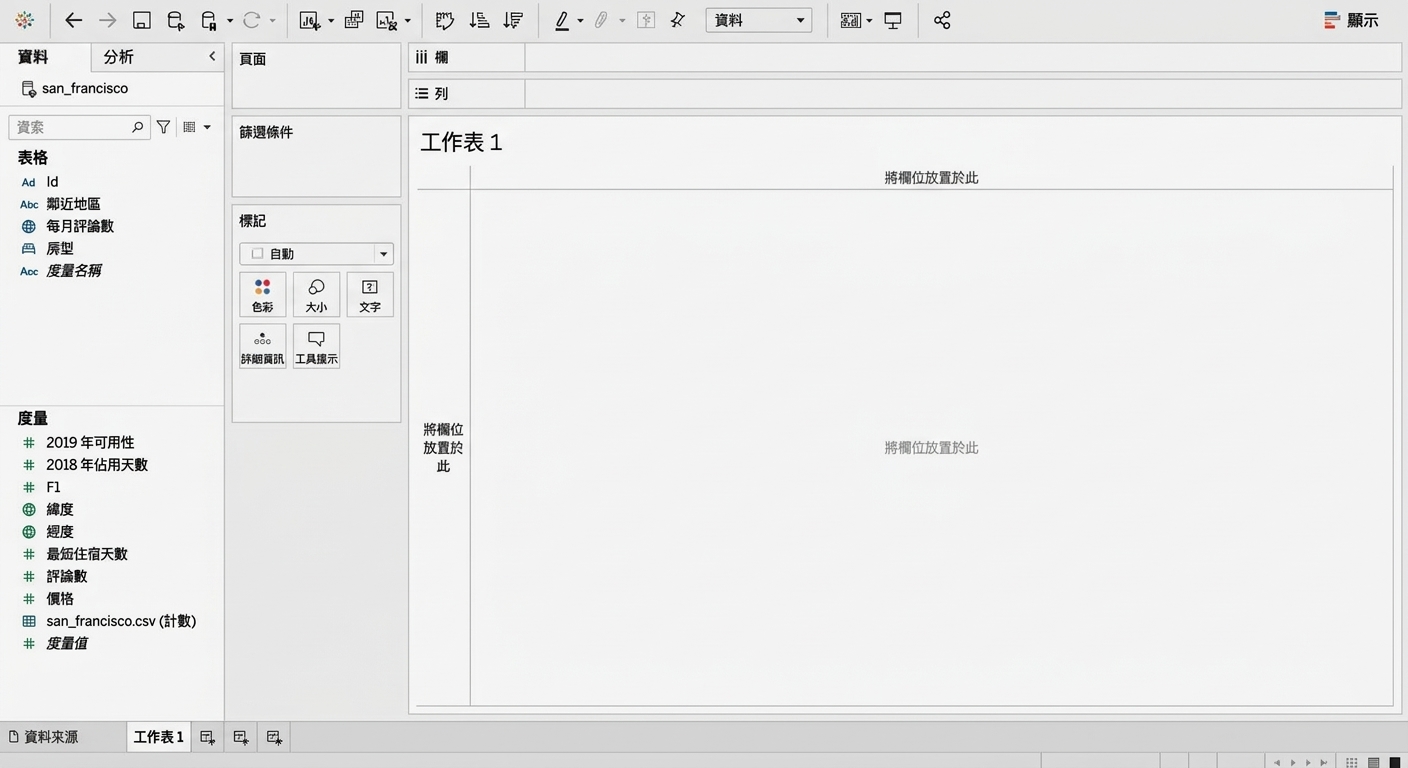Image resolution: width=1408 pixels, height=768 pixels.
Task: Sort descending using the toolbar icon
Action: click(513, 20)
